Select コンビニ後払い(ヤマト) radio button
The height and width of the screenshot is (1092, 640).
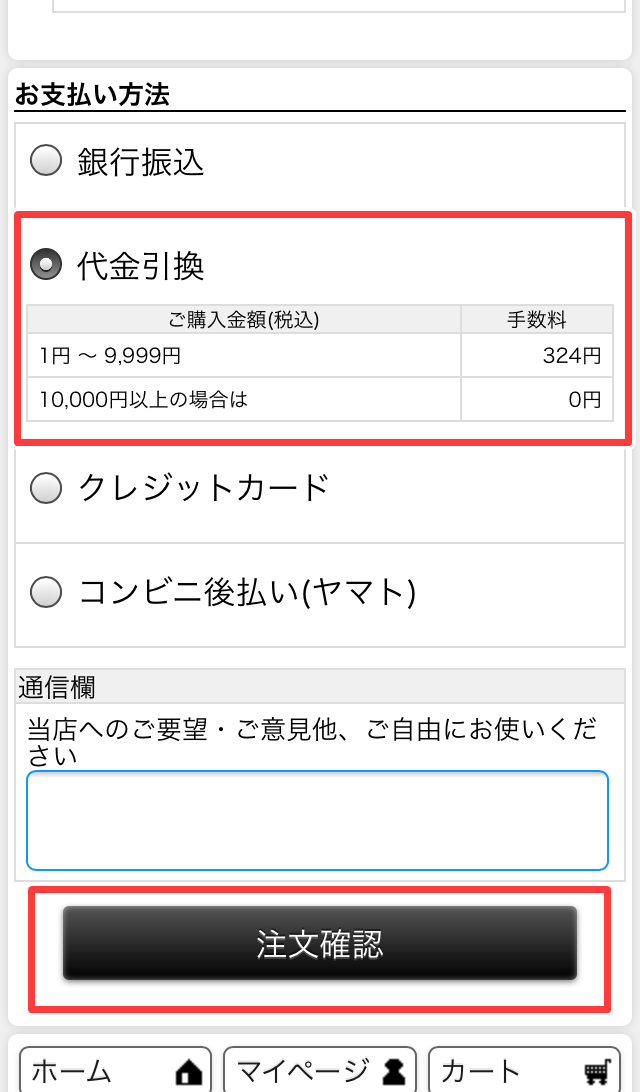[46, 593]
